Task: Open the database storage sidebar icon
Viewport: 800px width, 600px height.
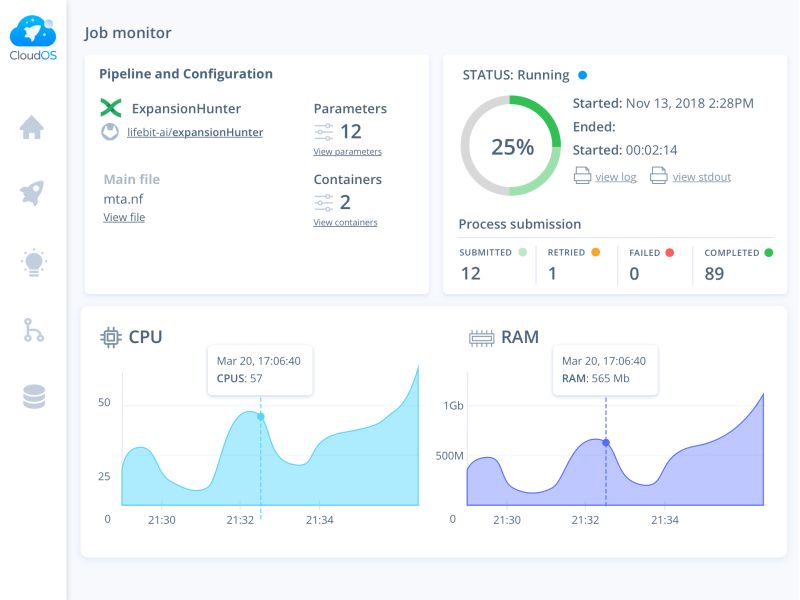Action: [x=34, y=397]
